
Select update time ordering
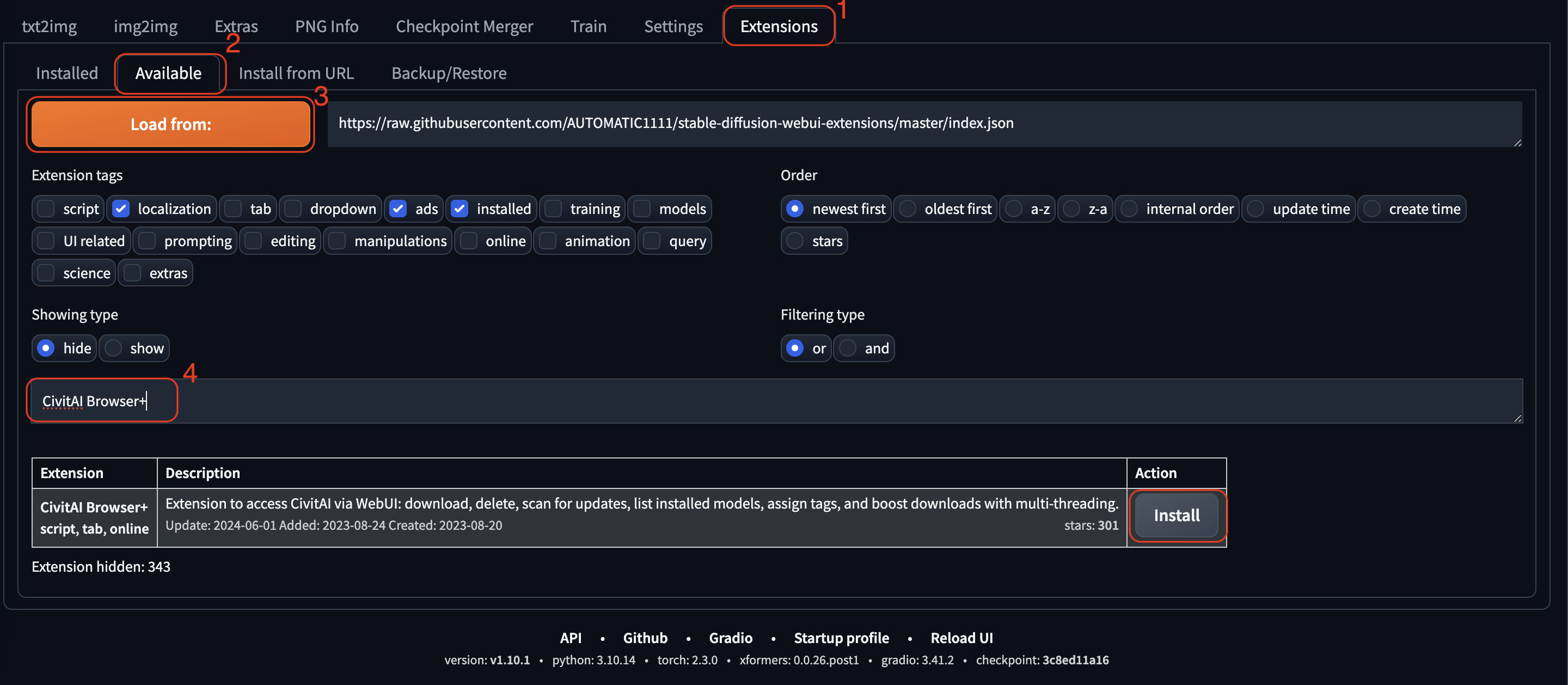tap(1255, 209)
